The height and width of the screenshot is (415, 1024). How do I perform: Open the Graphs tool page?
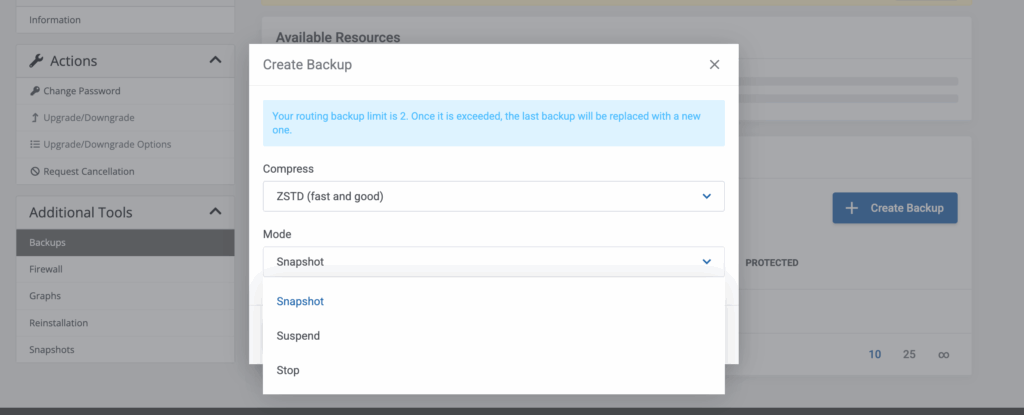tap(45, 296)
